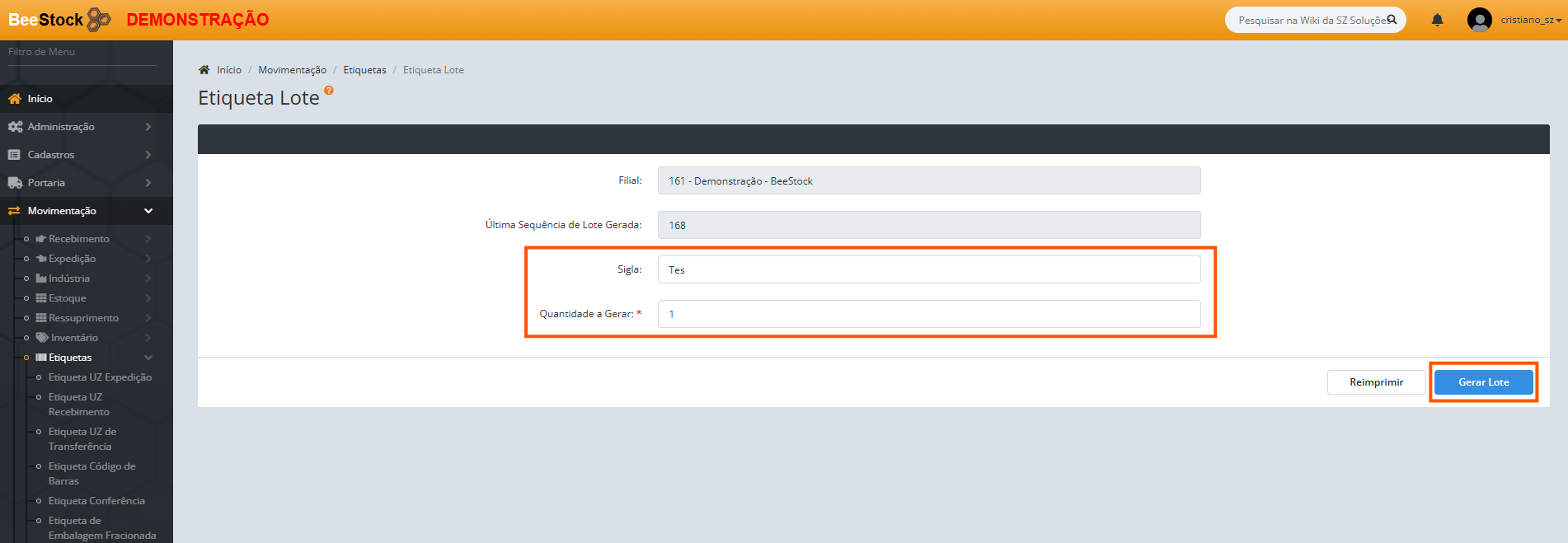Select Etiqueta Conferência in sidebar
Screen dimensions: 1568x543
pos(96,501)
